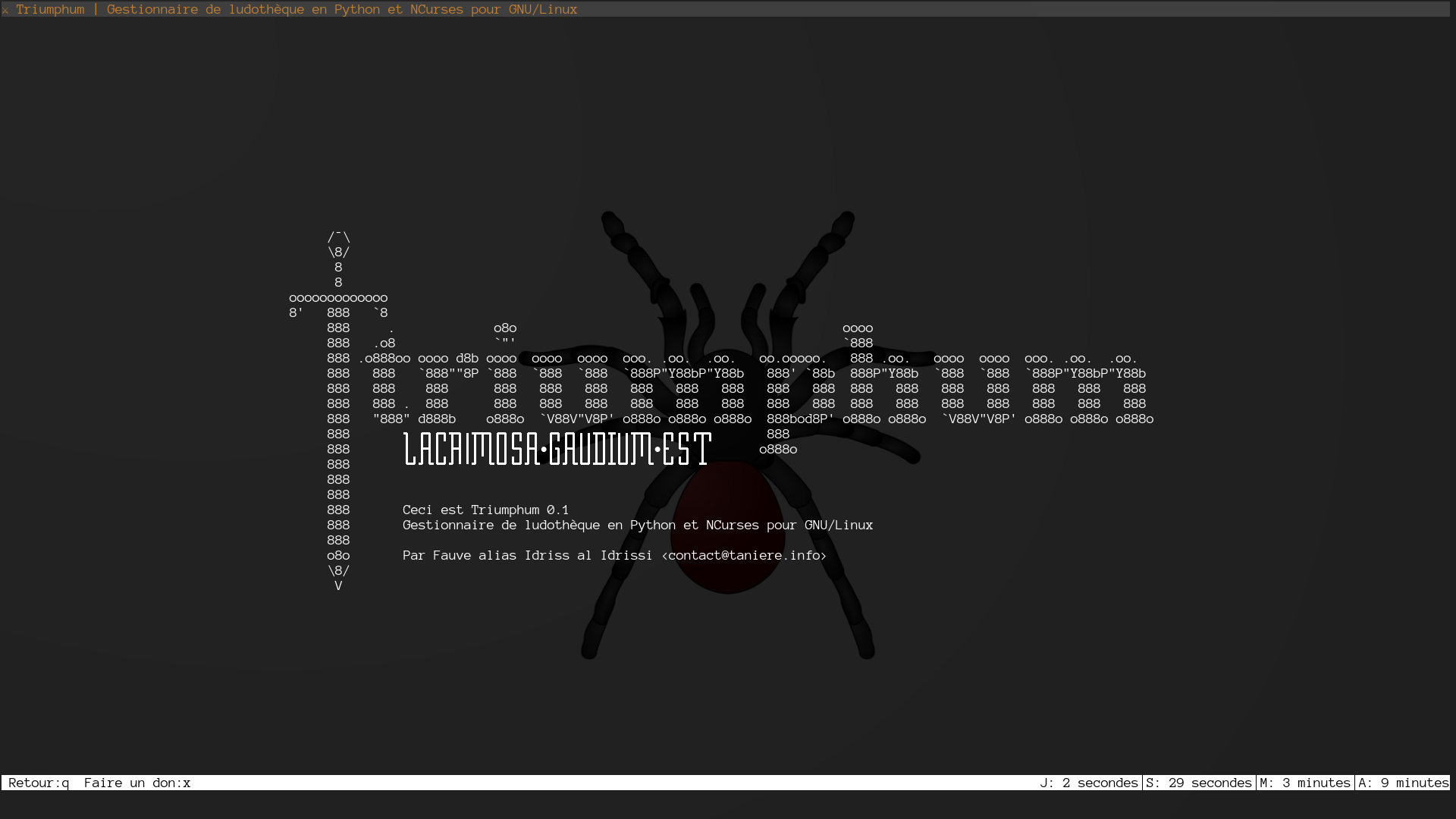Viewport: 1456px width, 819px height.
Task: Click Faire un don:x in status bar
Action: coord(137,783)
